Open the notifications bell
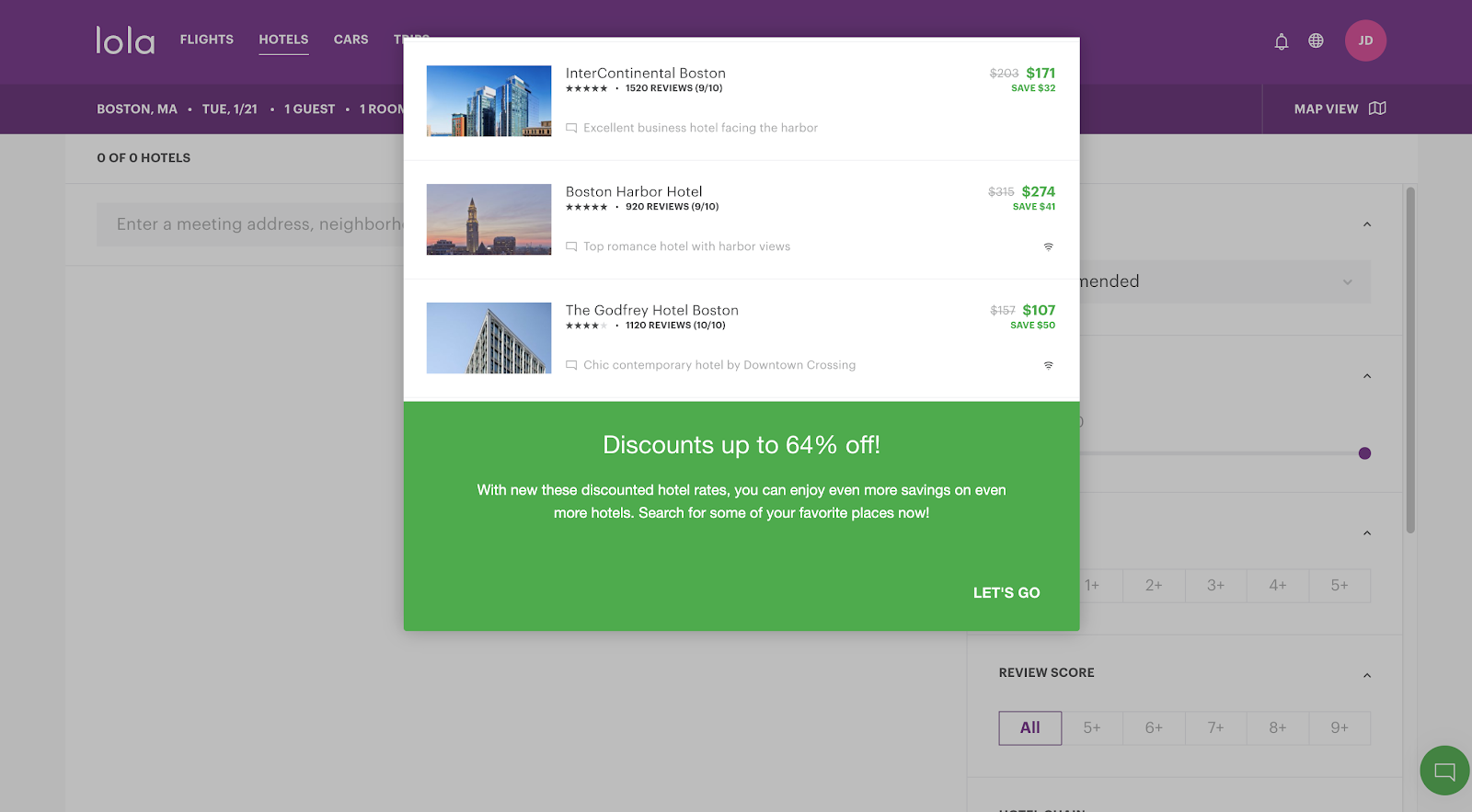 [x=1281, y=41]
